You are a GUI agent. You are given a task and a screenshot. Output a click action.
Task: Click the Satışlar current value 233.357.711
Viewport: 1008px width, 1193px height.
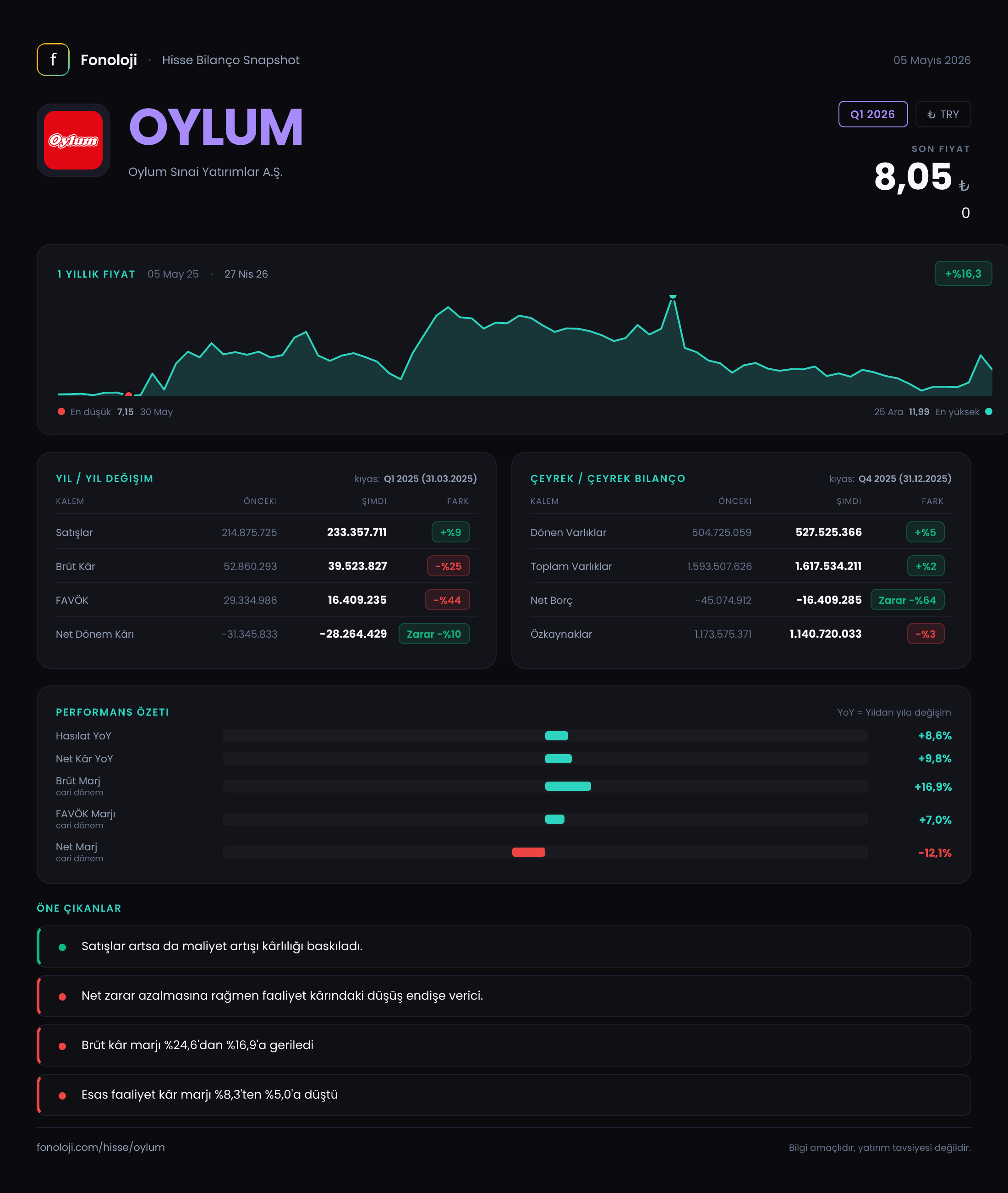pos(356,532)
